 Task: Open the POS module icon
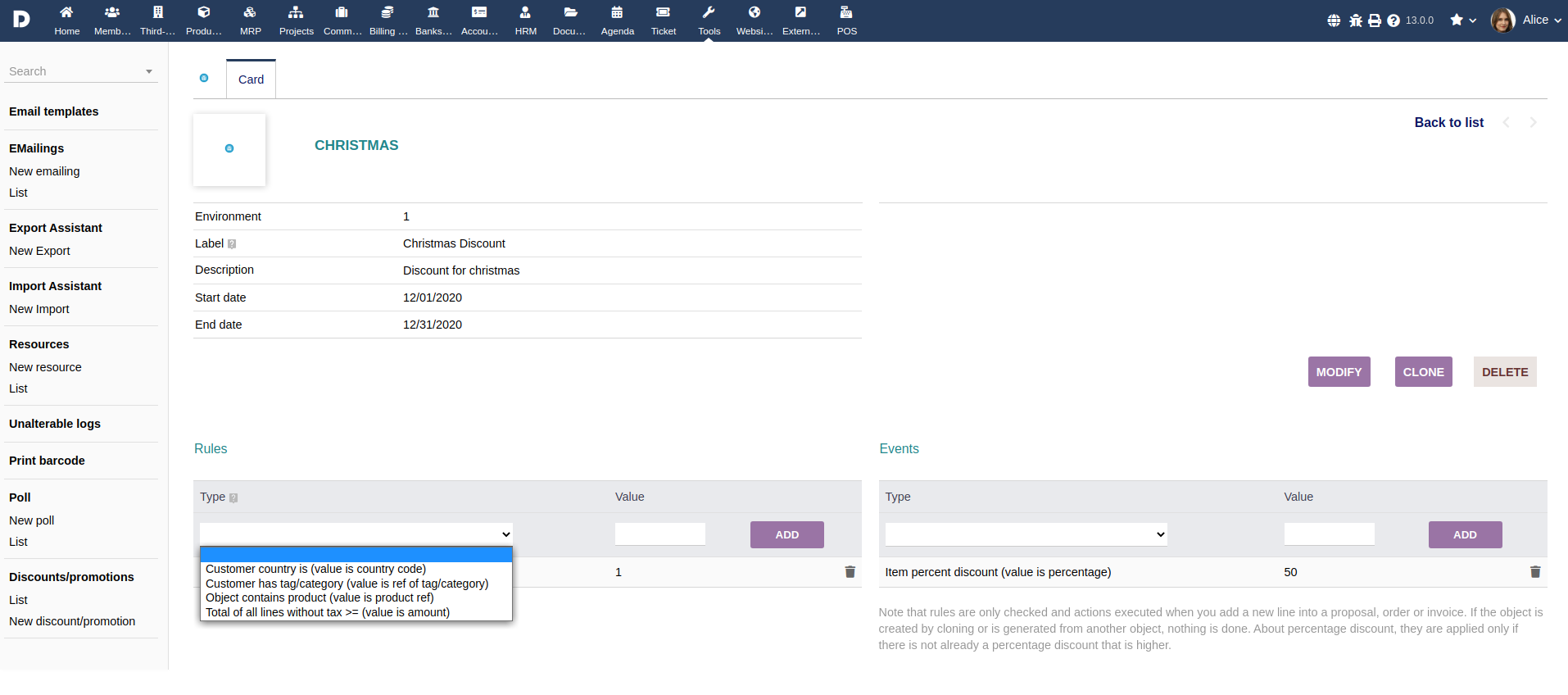click(846, 12)
